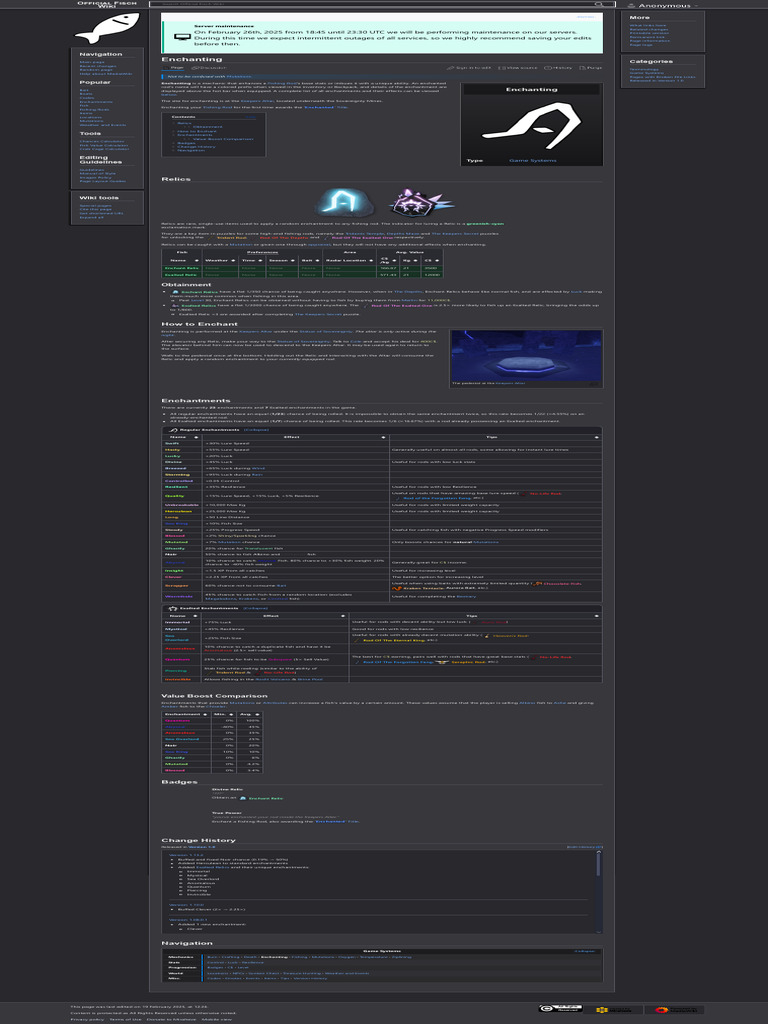768x1024 pixels.
Task: Click the Powered by MediaWiki badge
Action: [x=605, y=1010]
